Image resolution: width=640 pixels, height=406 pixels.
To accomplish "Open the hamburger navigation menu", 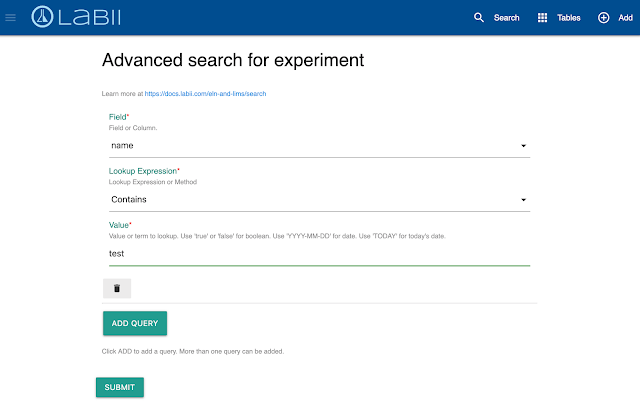I will pos(11,17).
